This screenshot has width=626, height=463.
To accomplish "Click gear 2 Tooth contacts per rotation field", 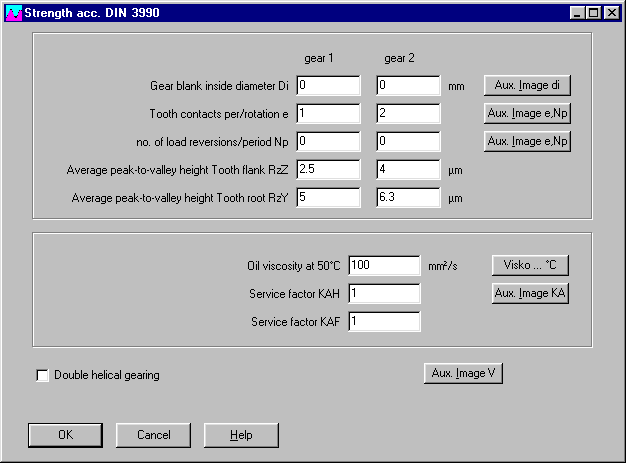I will point(408,114).
